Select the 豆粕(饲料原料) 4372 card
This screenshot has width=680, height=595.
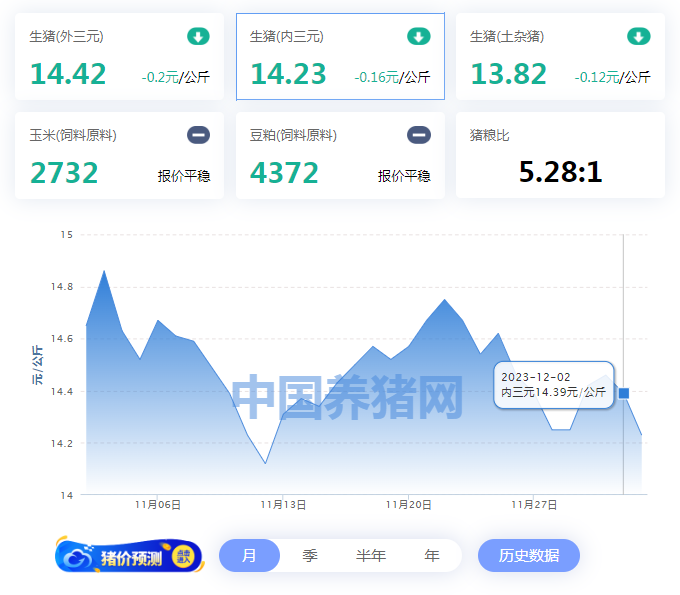tap(340, 155)
